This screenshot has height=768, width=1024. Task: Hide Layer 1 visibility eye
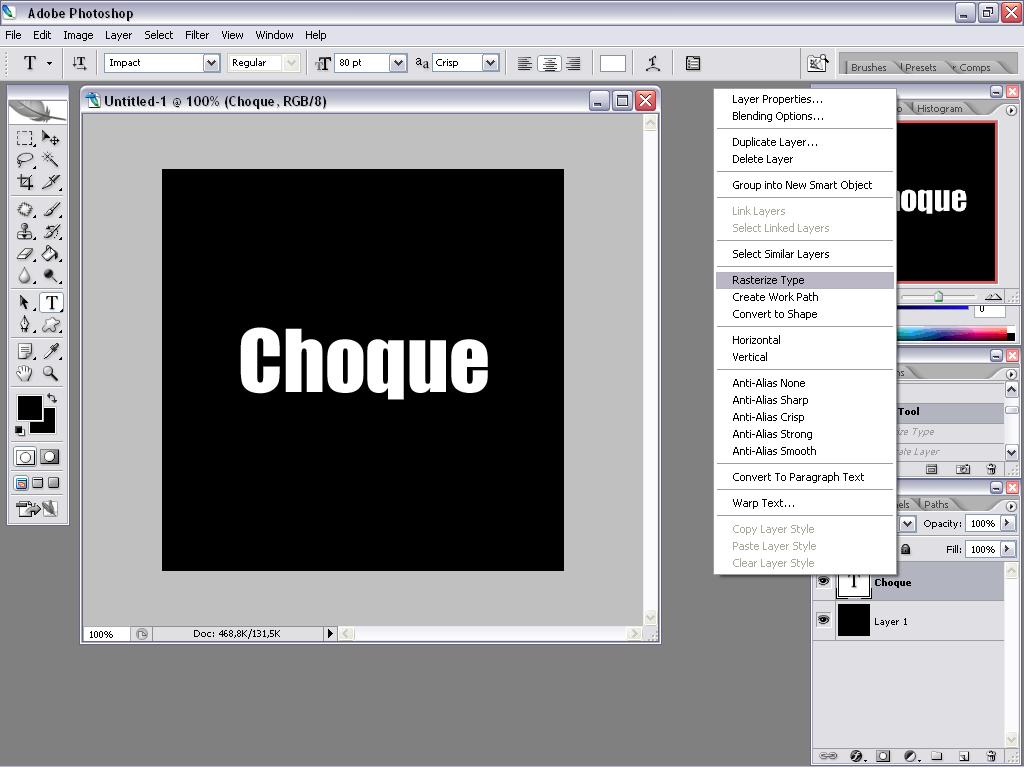pos(824,620)
